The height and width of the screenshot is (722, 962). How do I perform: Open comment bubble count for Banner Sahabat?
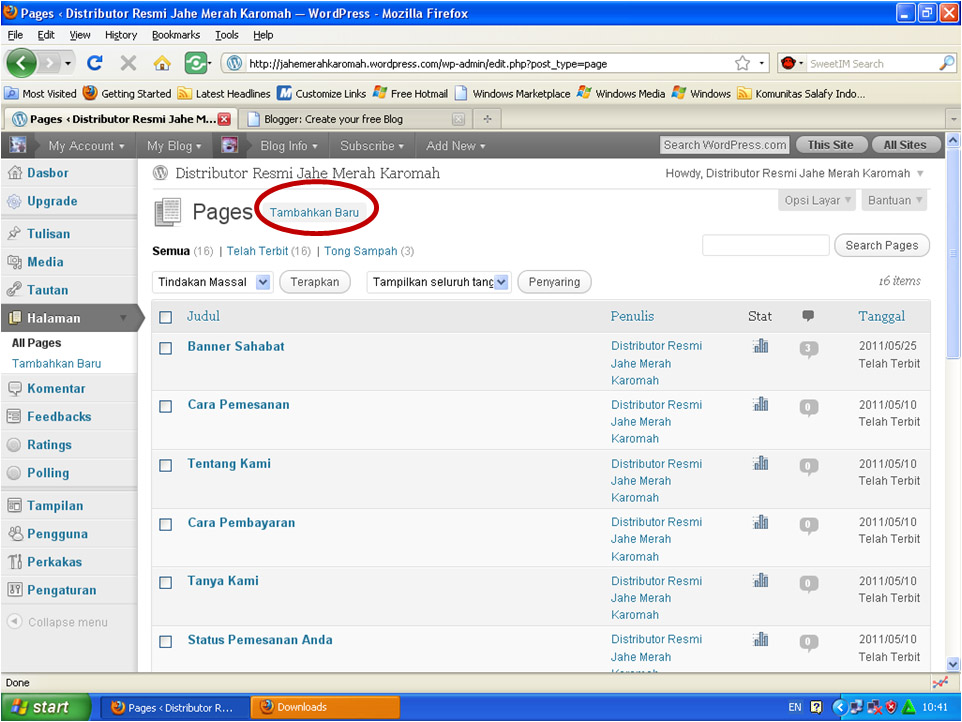click(809, 350)
